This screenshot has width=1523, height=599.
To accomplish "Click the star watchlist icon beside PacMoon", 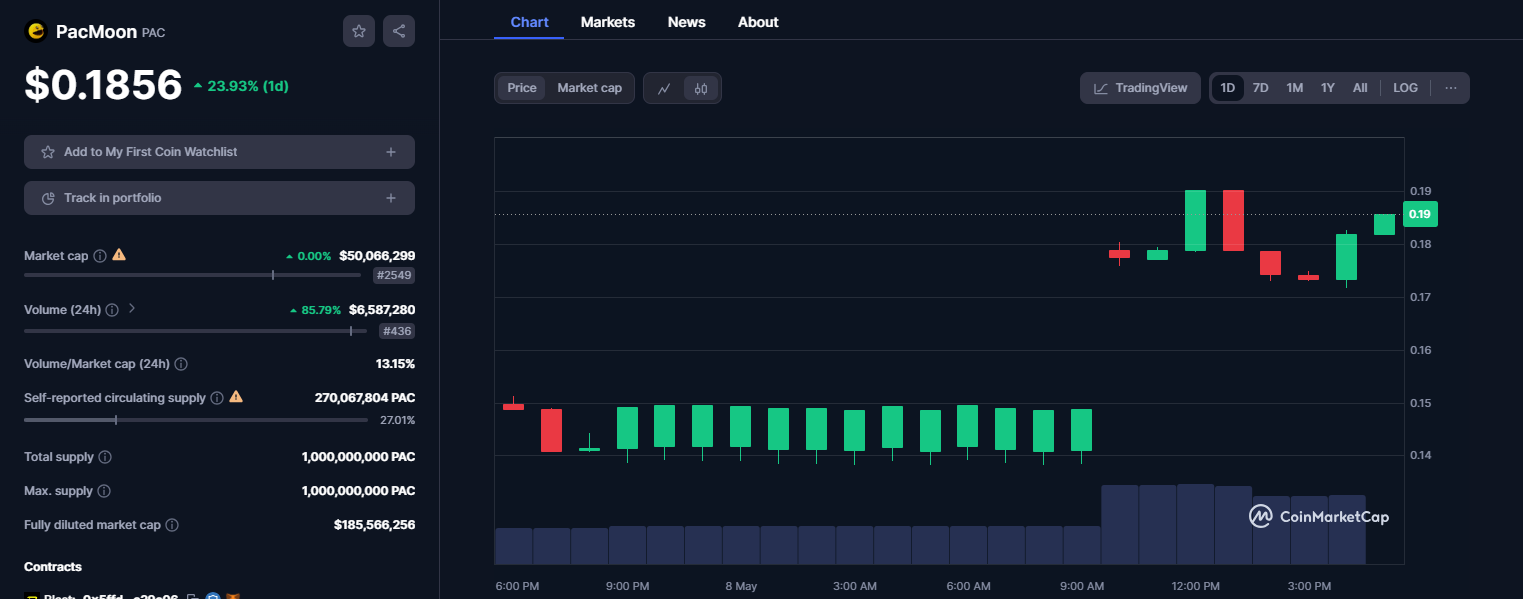I will click(358, 30).
